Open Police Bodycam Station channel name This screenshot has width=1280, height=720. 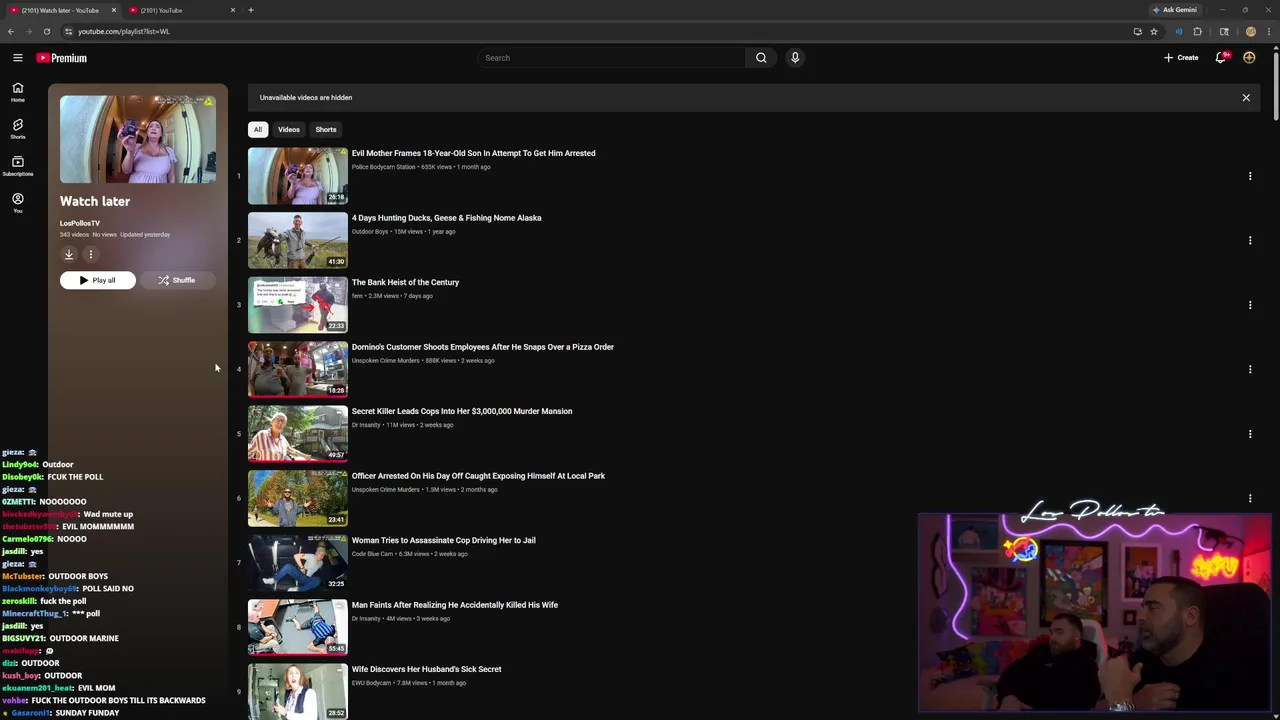tap(383, 167)
